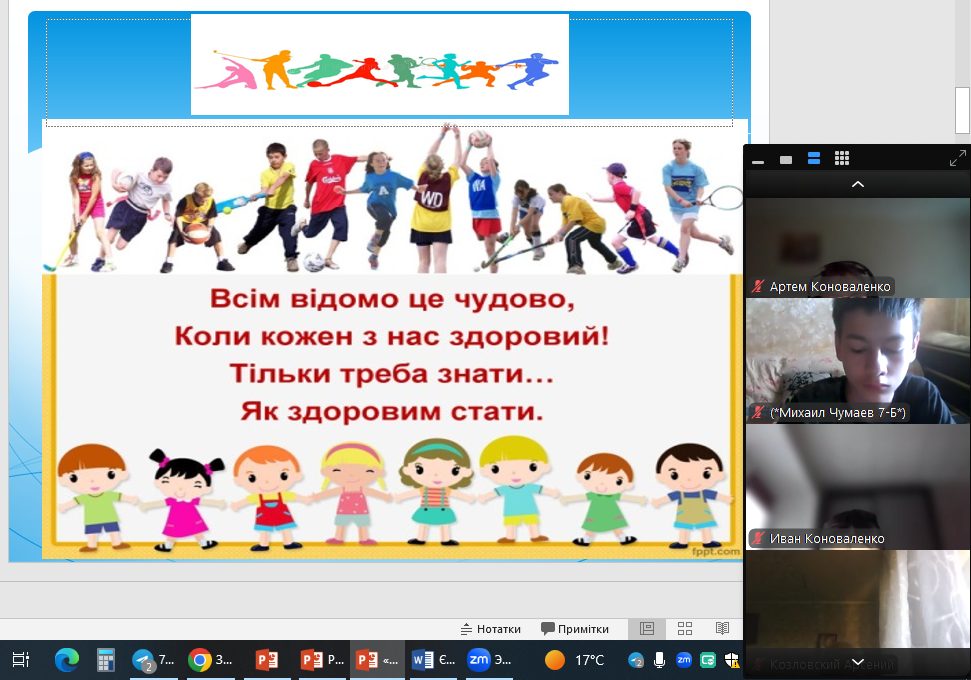Viewport: 971px width, 680px height.
Task: Open Windows Task View from the taskbar
Action: (20, 660)
